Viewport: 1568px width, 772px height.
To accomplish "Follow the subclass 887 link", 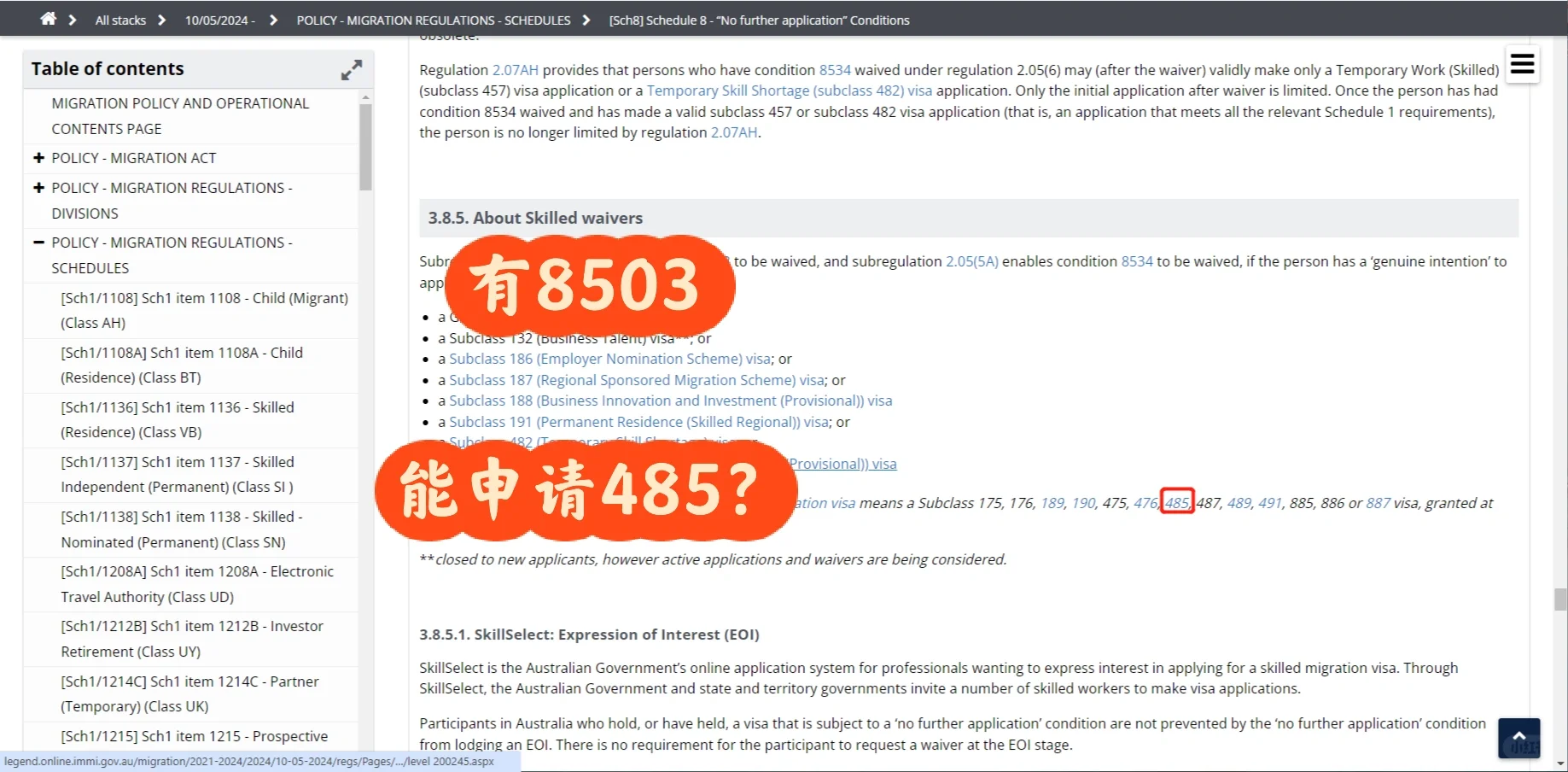I will tap(1379, 503).
